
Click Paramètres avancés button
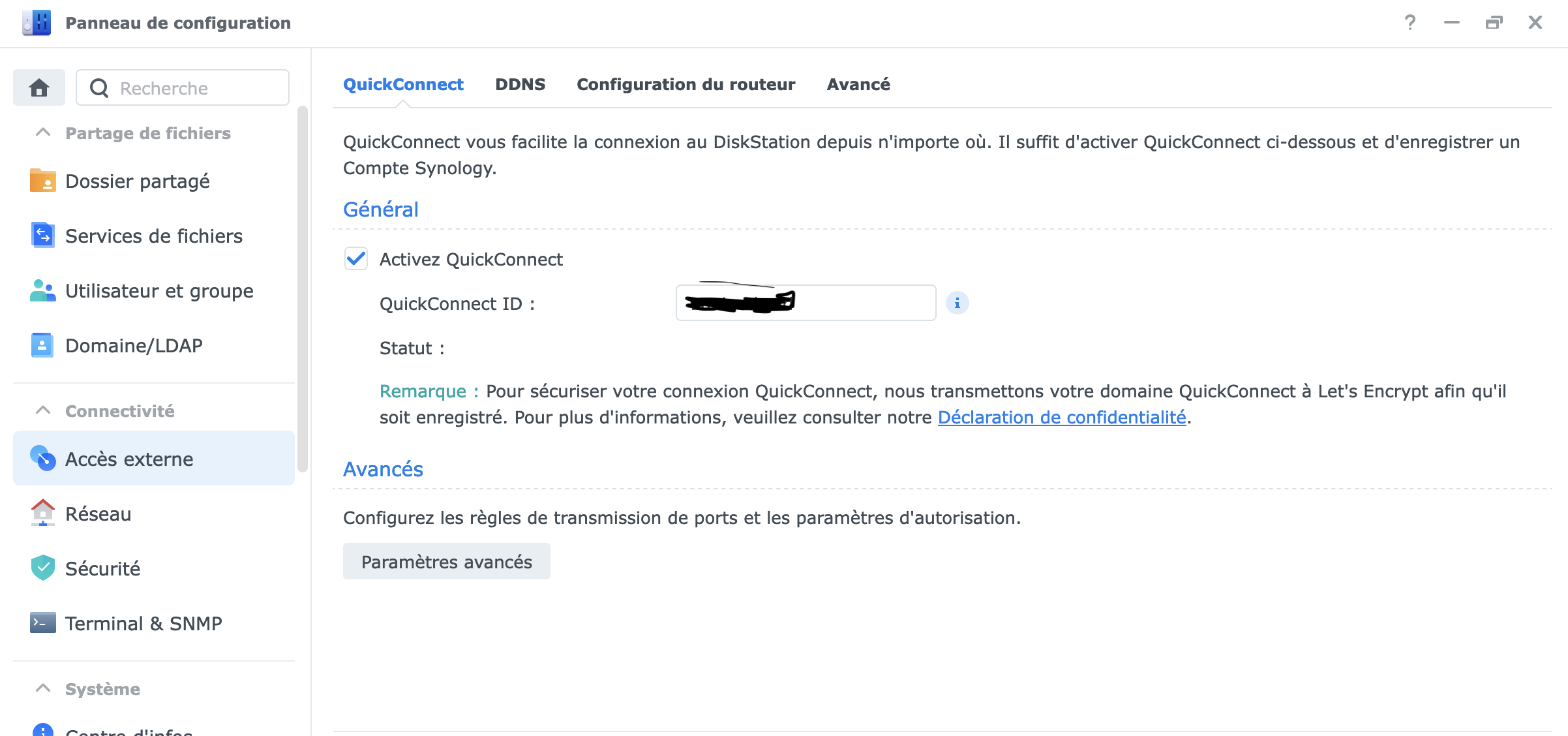[x=446, y=562]
